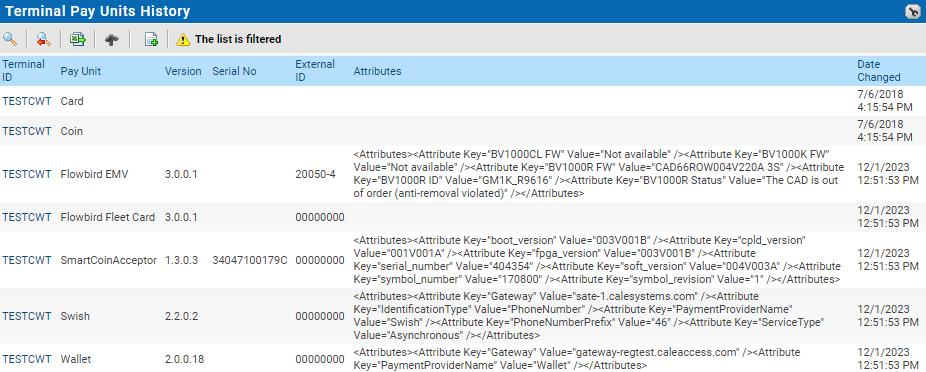Select the Swish pay unit cell
This screenshot has width=926, height=372.
[x=75, y=316]
